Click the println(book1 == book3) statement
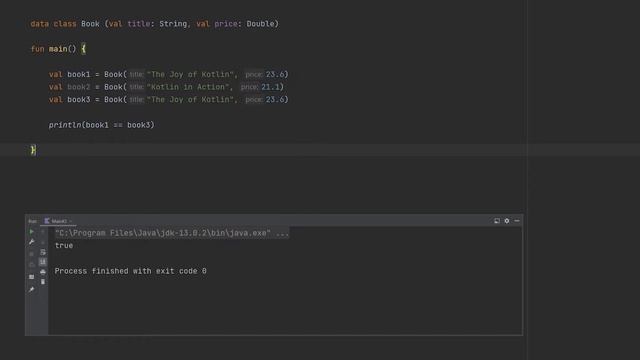The image size is (640, 360). 102,125
